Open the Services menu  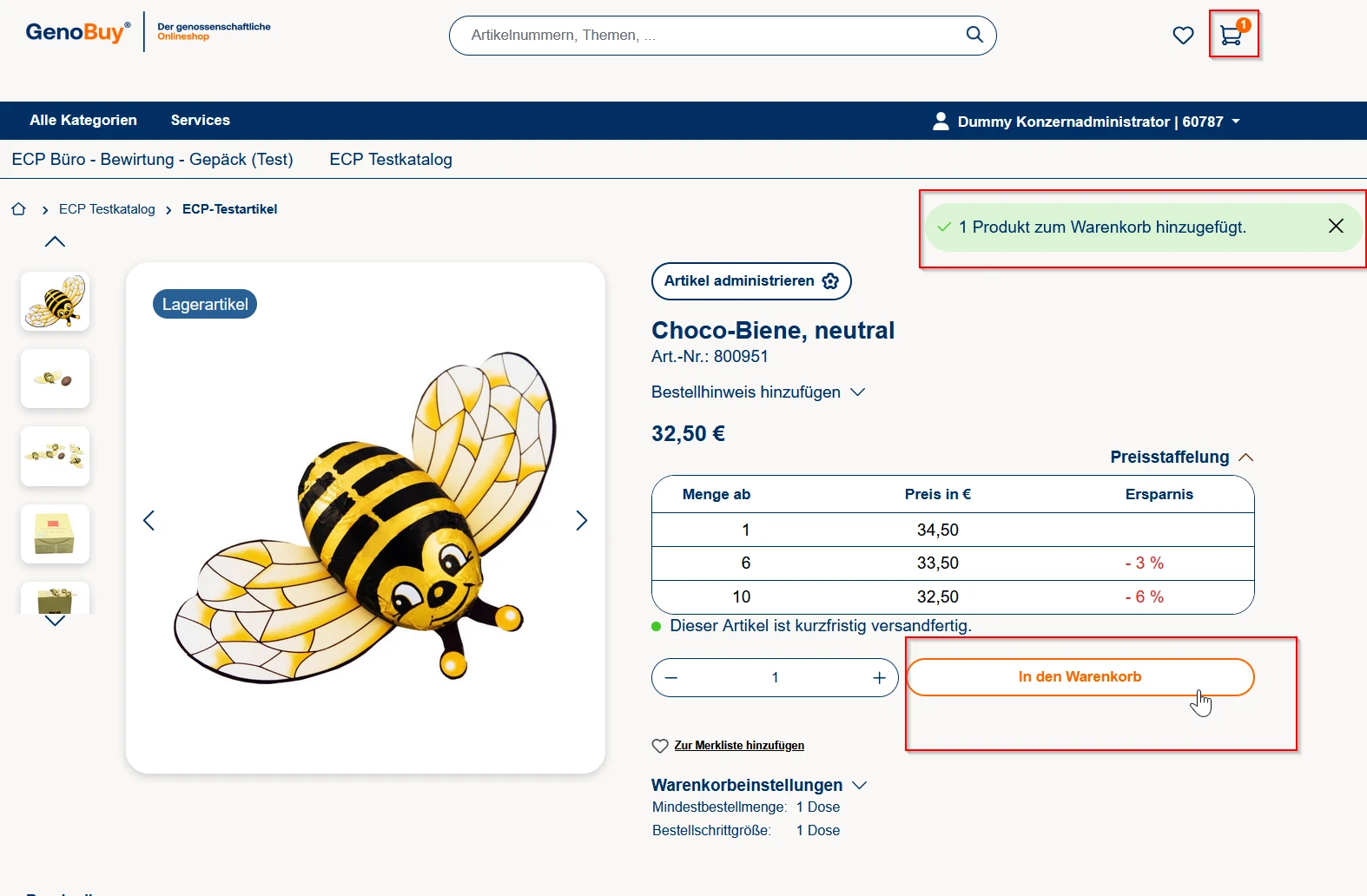coord(200,121)
